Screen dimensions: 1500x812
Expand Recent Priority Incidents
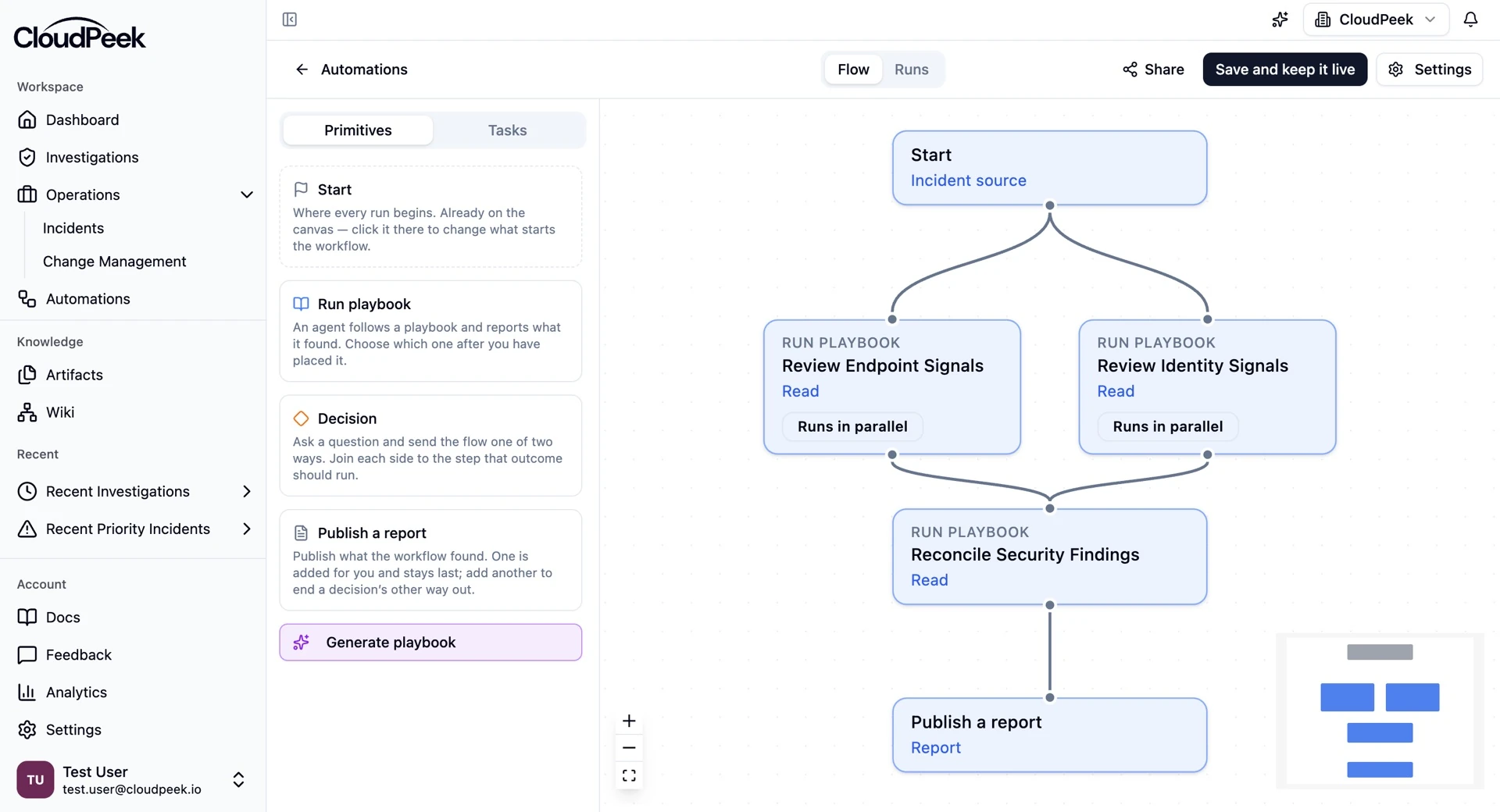(247, 529)
